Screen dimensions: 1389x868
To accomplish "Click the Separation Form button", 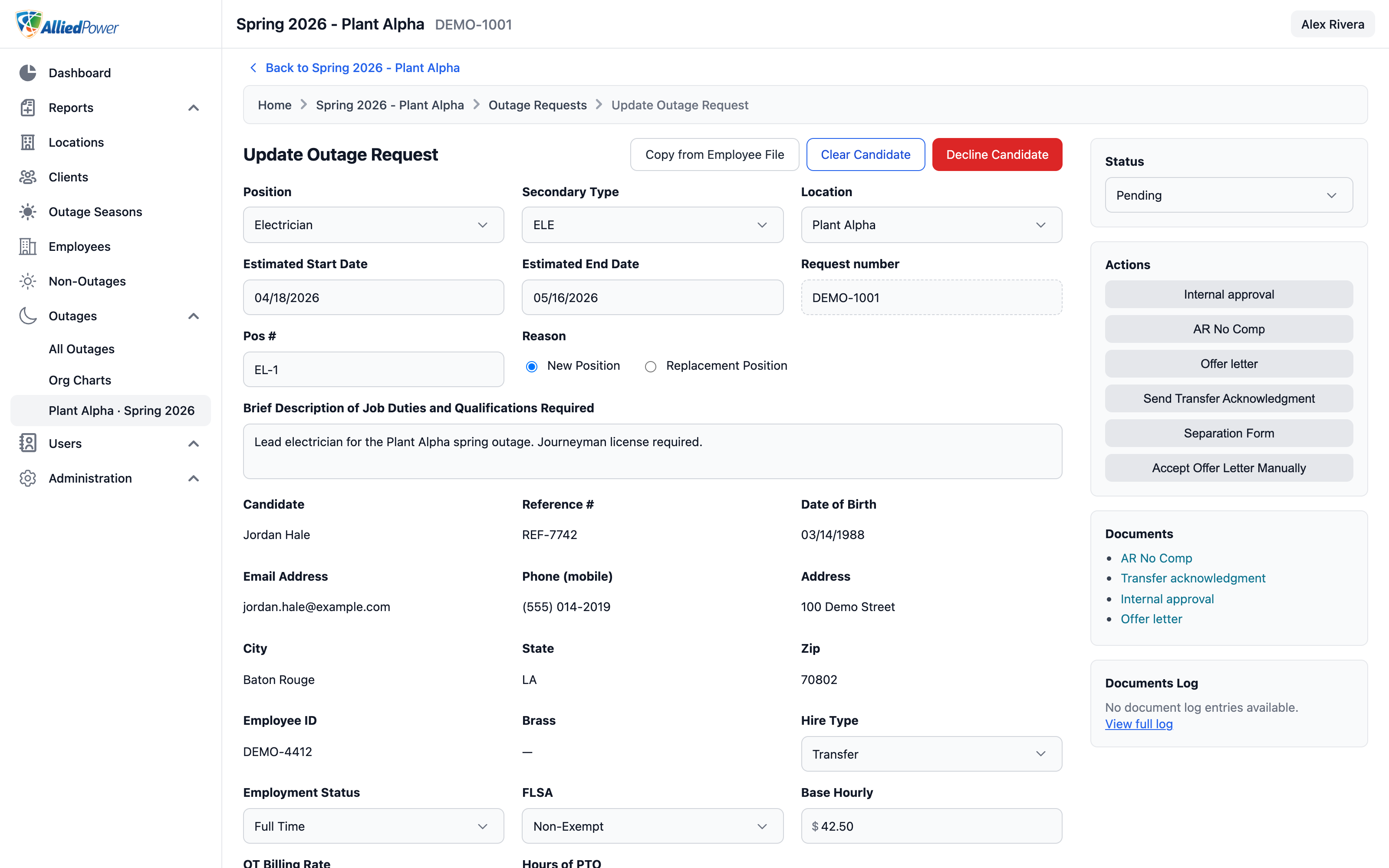I will point(1229,434).
